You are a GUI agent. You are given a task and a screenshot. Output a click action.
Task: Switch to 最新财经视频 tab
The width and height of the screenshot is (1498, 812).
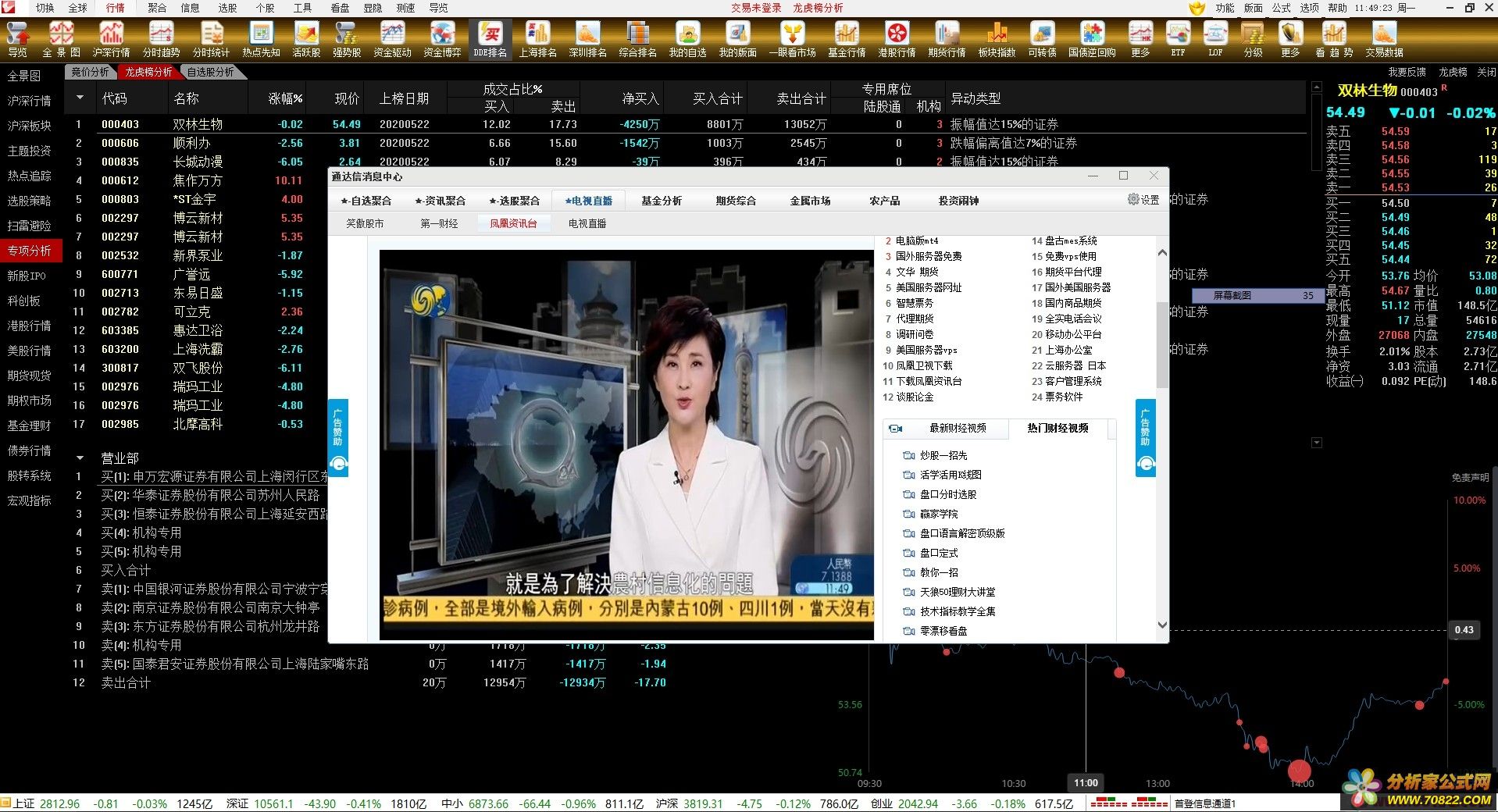tap(958, 428)
